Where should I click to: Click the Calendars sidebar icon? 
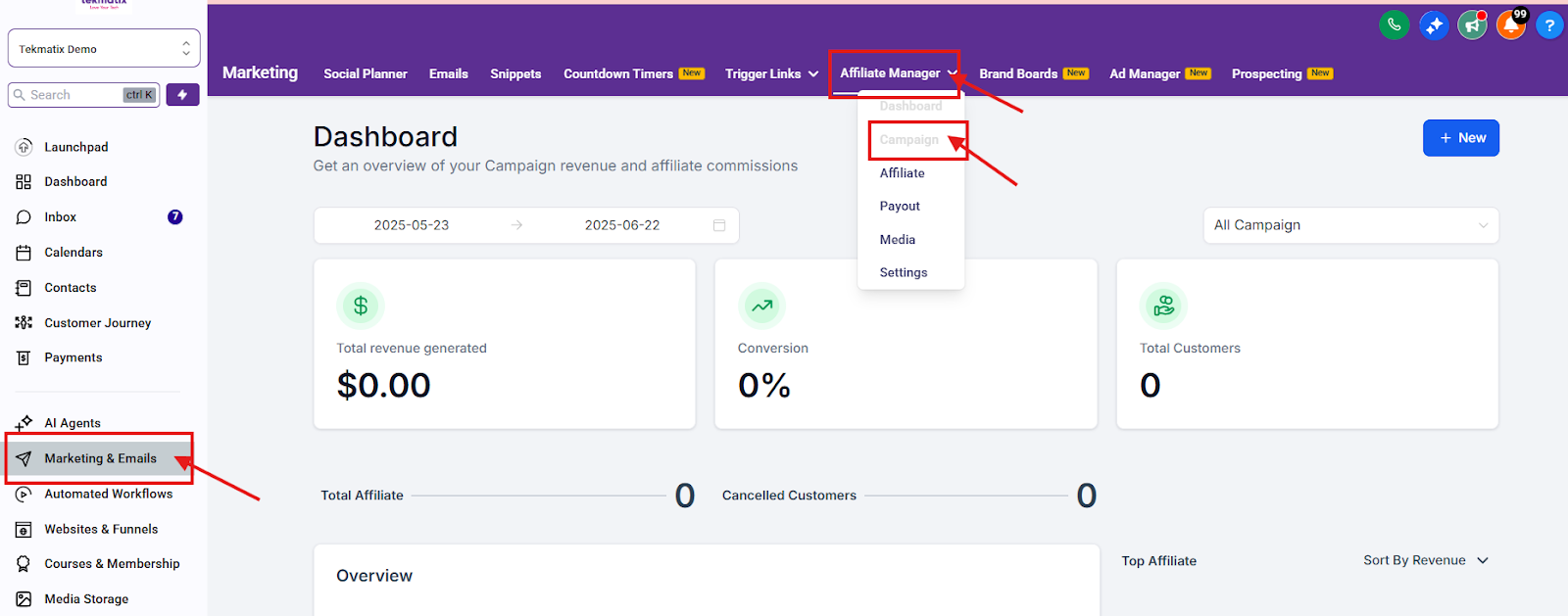[x=24, y=253]
